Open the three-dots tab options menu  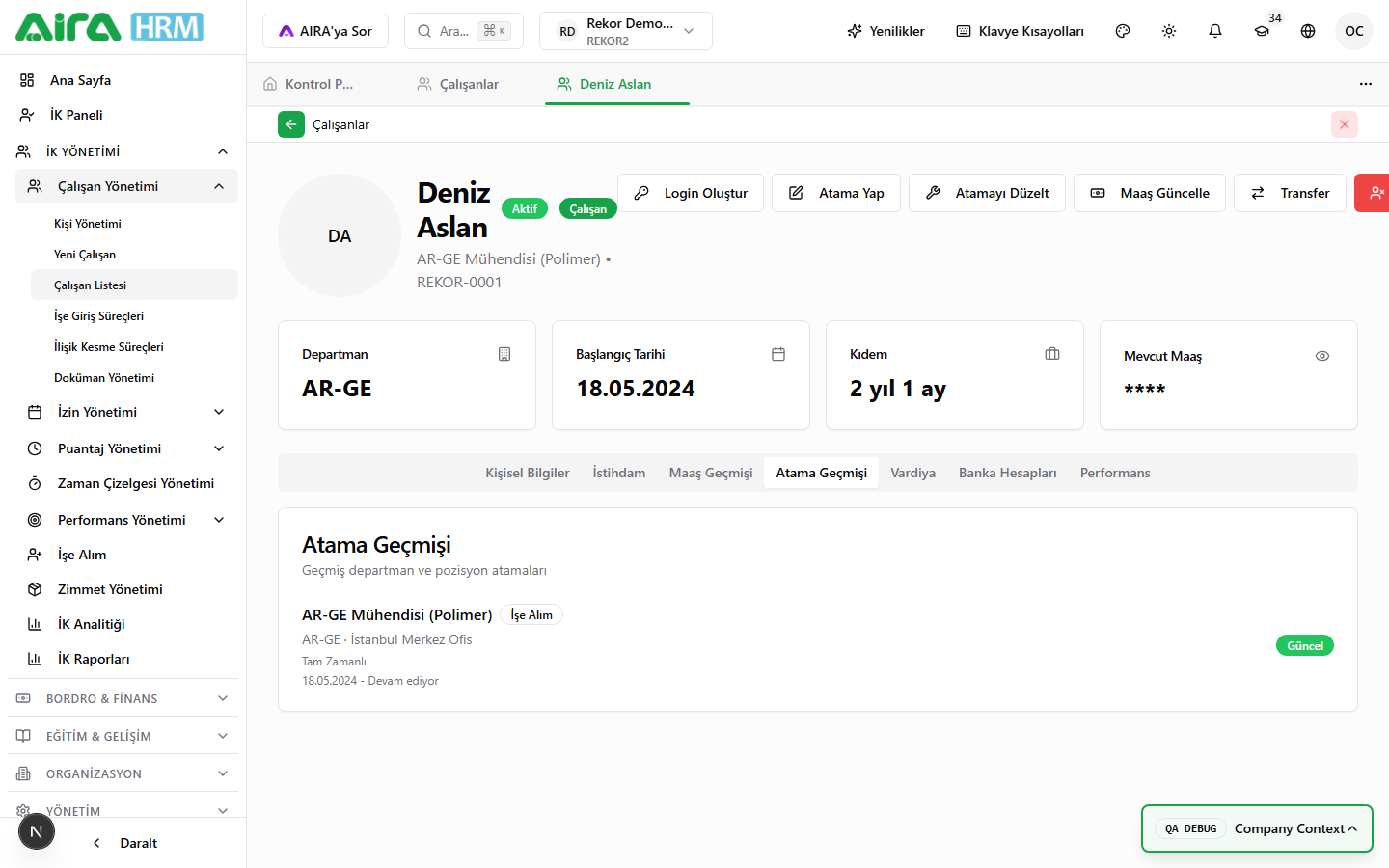(x=1366, y=84)
